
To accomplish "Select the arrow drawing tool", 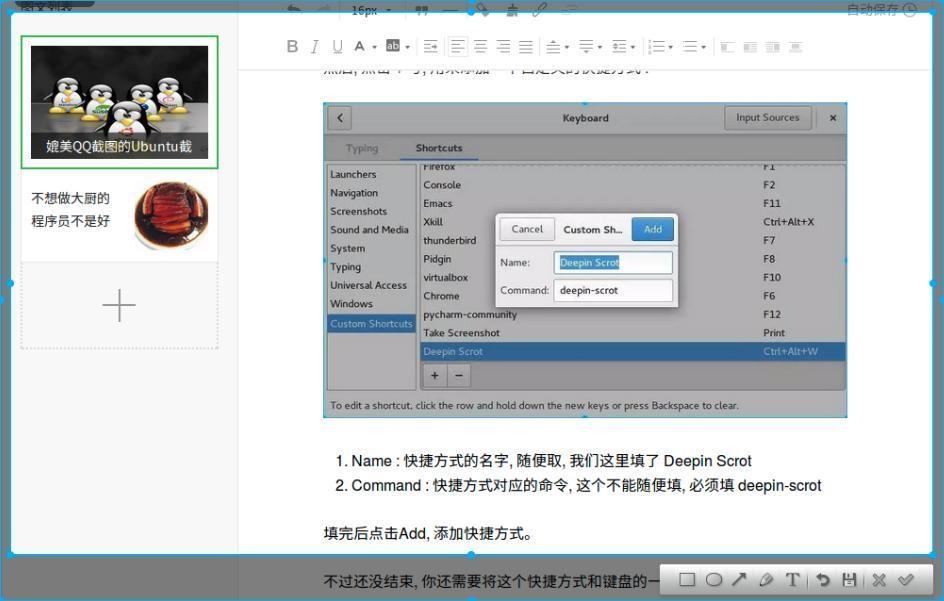I will click(739, 580).
